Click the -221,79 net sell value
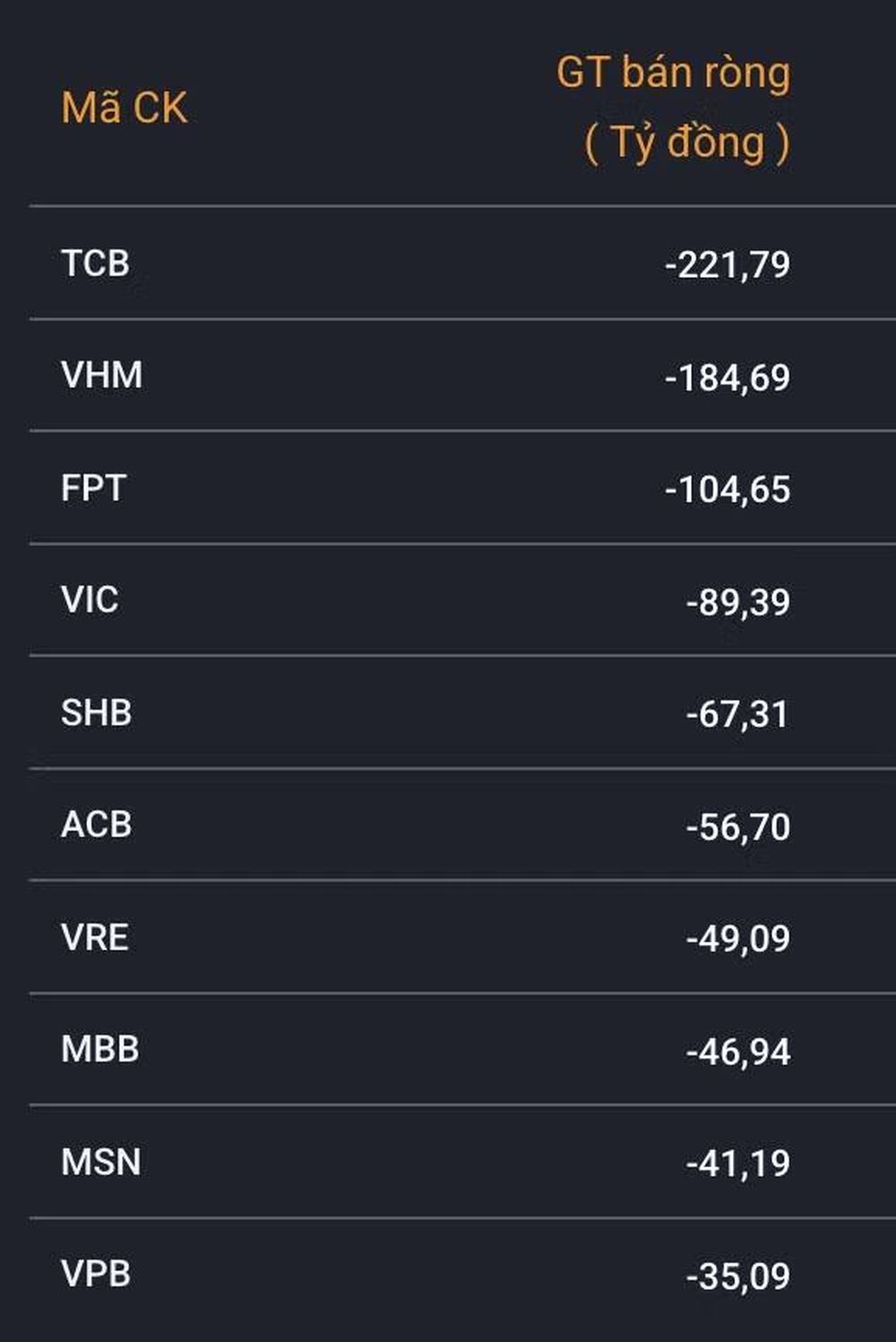This screenshot has height=1342, width=896. coord(728,265)
